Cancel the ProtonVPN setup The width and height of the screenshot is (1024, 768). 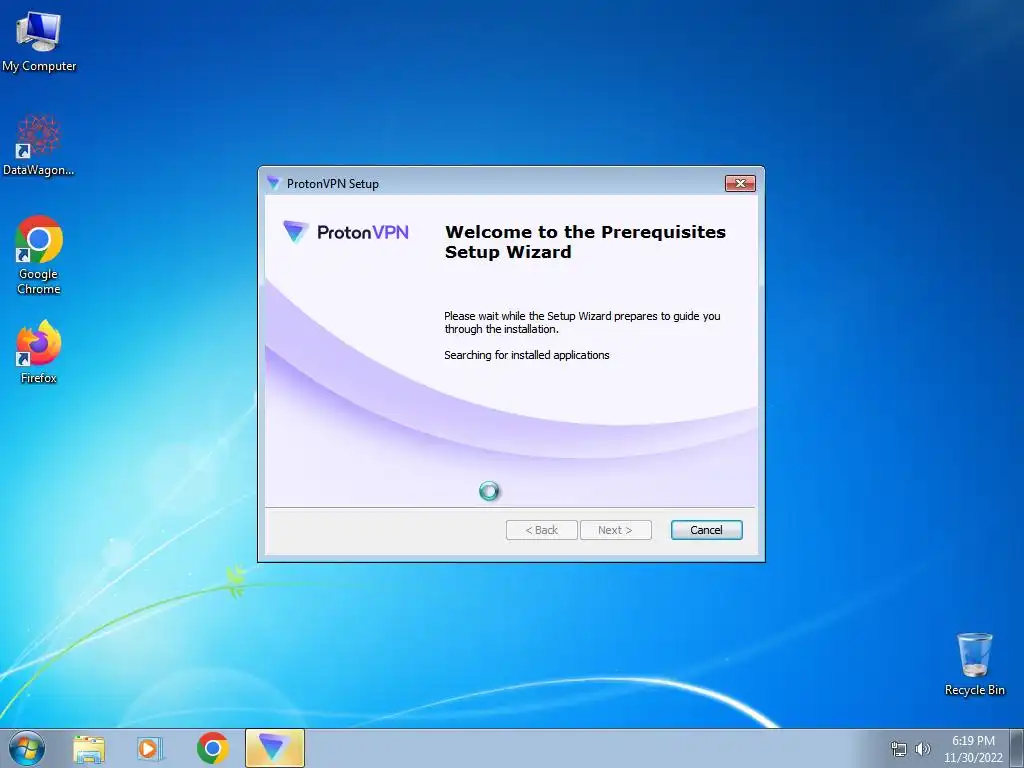[x=707, y=530]
